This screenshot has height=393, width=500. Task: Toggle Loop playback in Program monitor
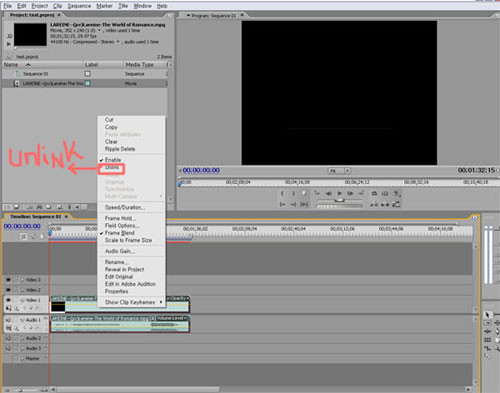(x=374, y=193)
